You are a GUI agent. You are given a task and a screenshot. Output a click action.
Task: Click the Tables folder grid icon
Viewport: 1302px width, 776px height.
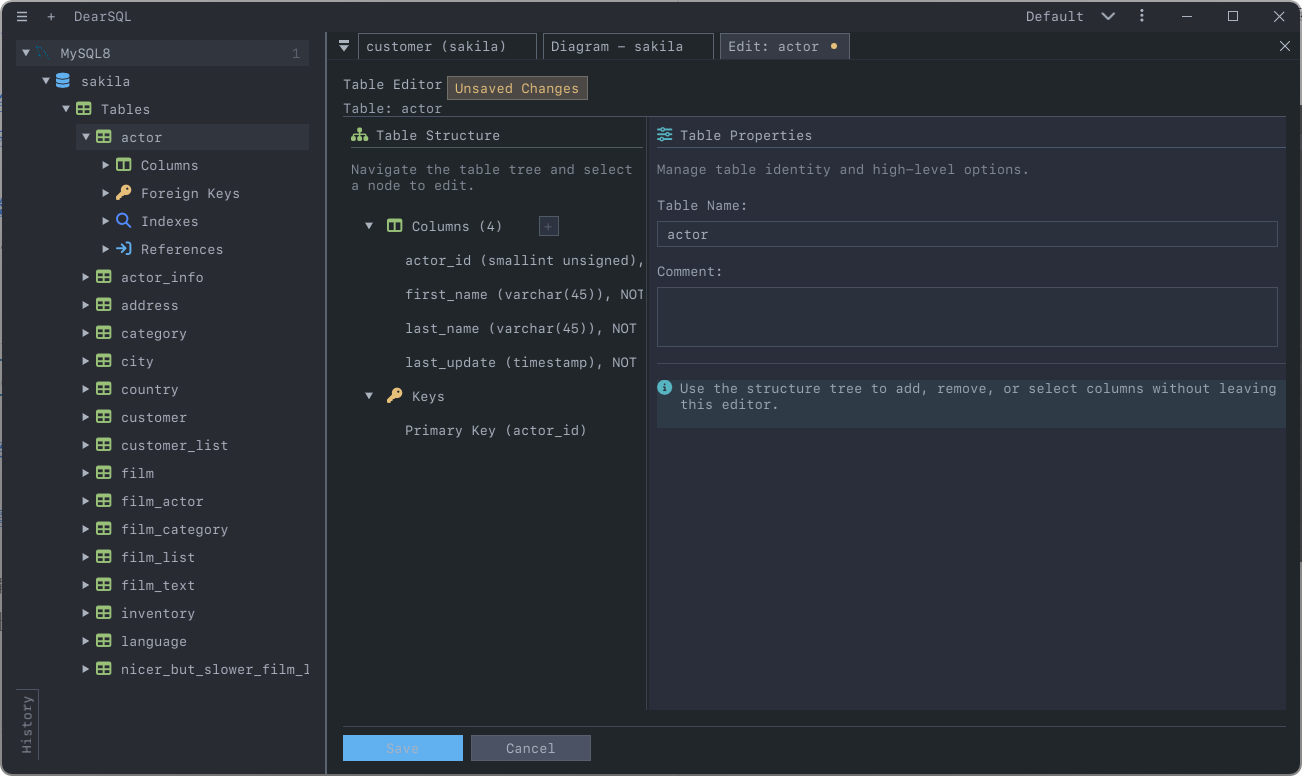(84, 109)
